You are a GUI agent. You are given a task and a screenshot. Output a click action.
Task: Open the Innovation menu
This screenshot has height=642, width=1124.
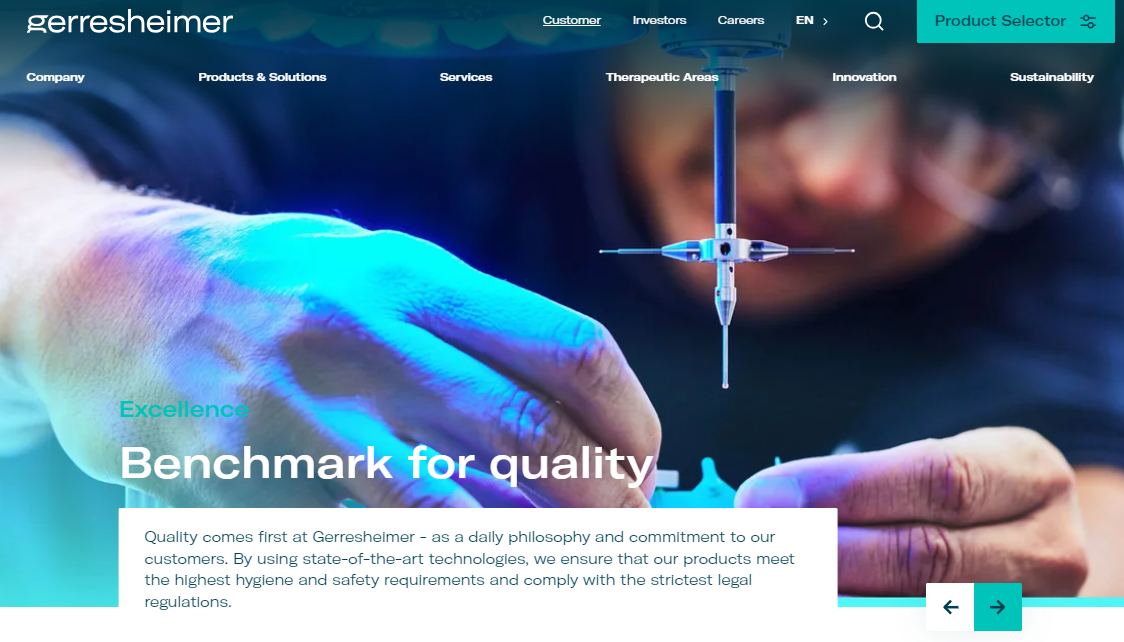click(x=864, y=77)
